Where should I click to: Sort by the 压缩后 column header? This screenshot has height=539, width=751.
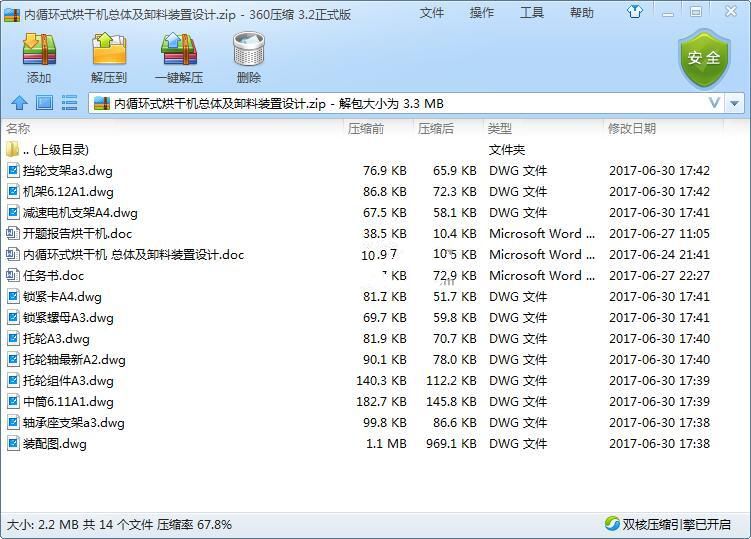coord(436,128)
